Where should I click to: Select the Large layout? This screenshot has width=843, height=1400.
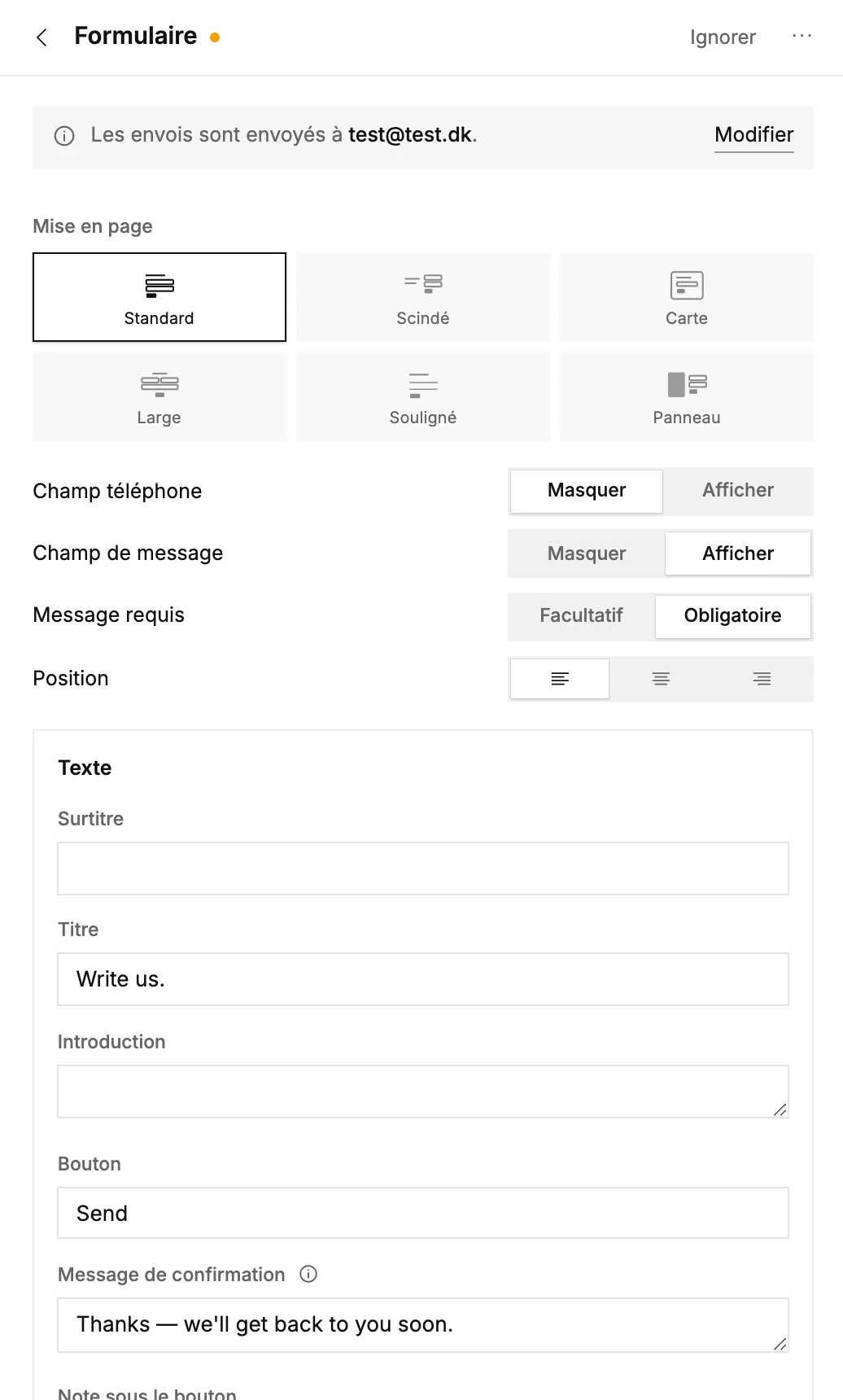pyautogui.click(x=159, y=396)
